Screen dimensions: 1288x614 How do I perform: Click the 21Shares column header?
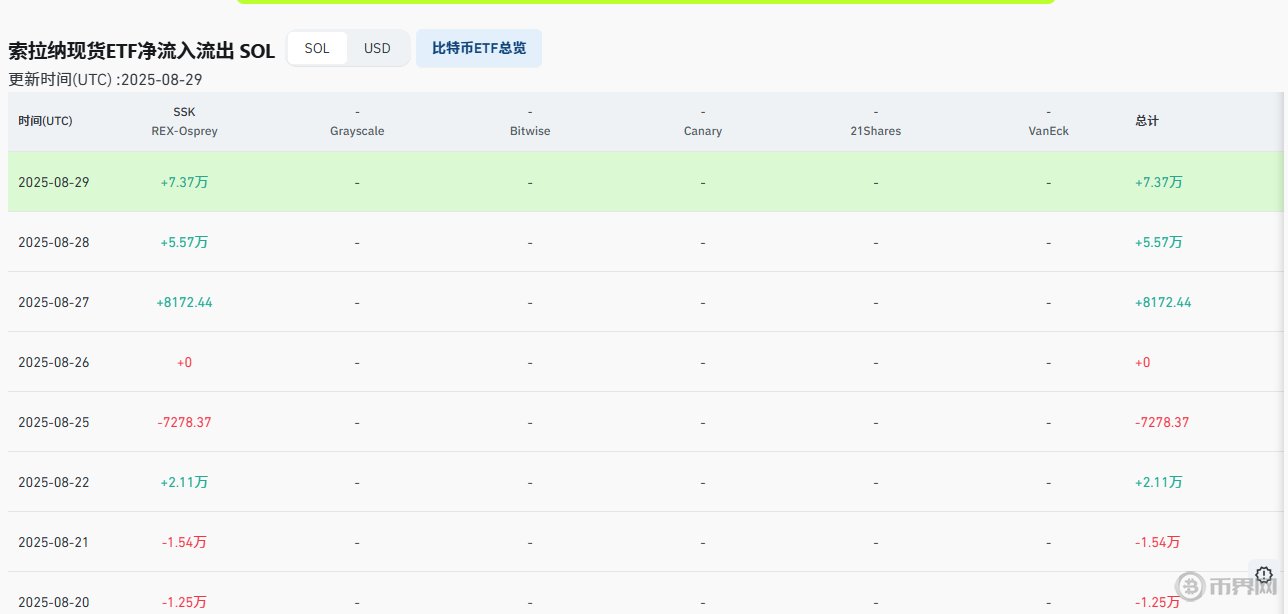click(x=876, y=121)
